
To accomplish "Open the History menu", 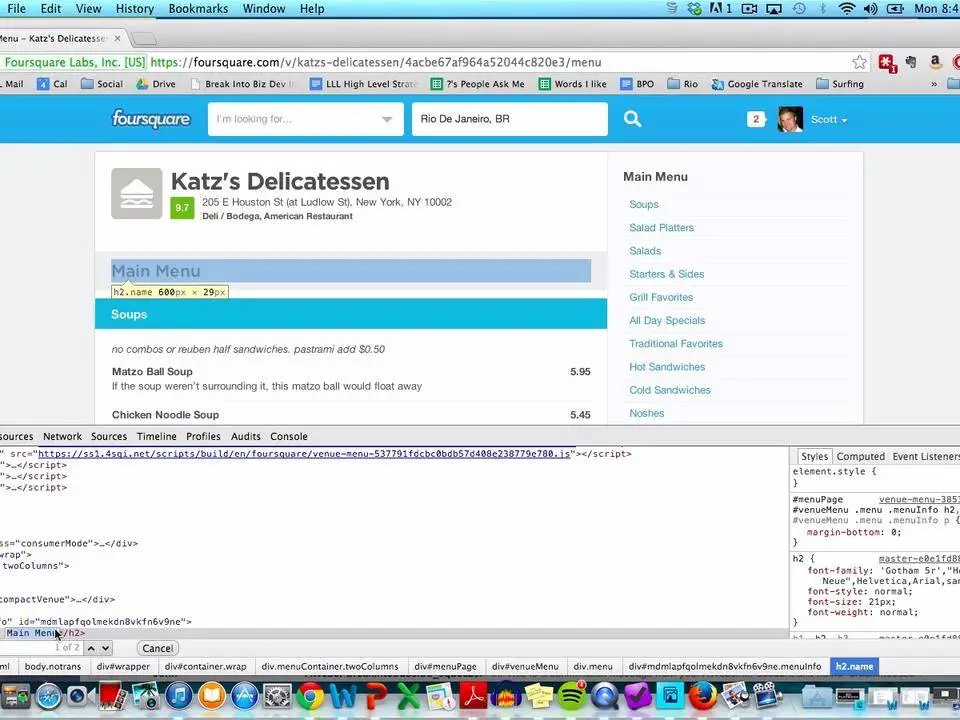I will [135, 9].
